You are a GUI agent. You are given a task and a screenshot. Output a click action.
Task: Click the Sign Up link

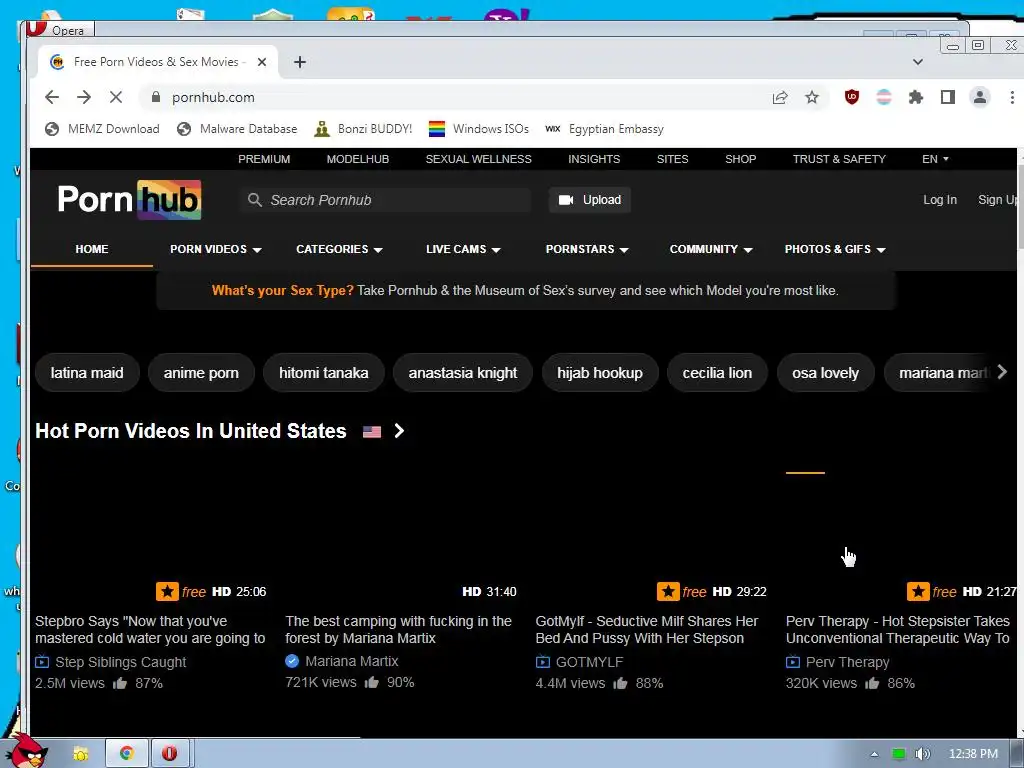coord(997,200)
